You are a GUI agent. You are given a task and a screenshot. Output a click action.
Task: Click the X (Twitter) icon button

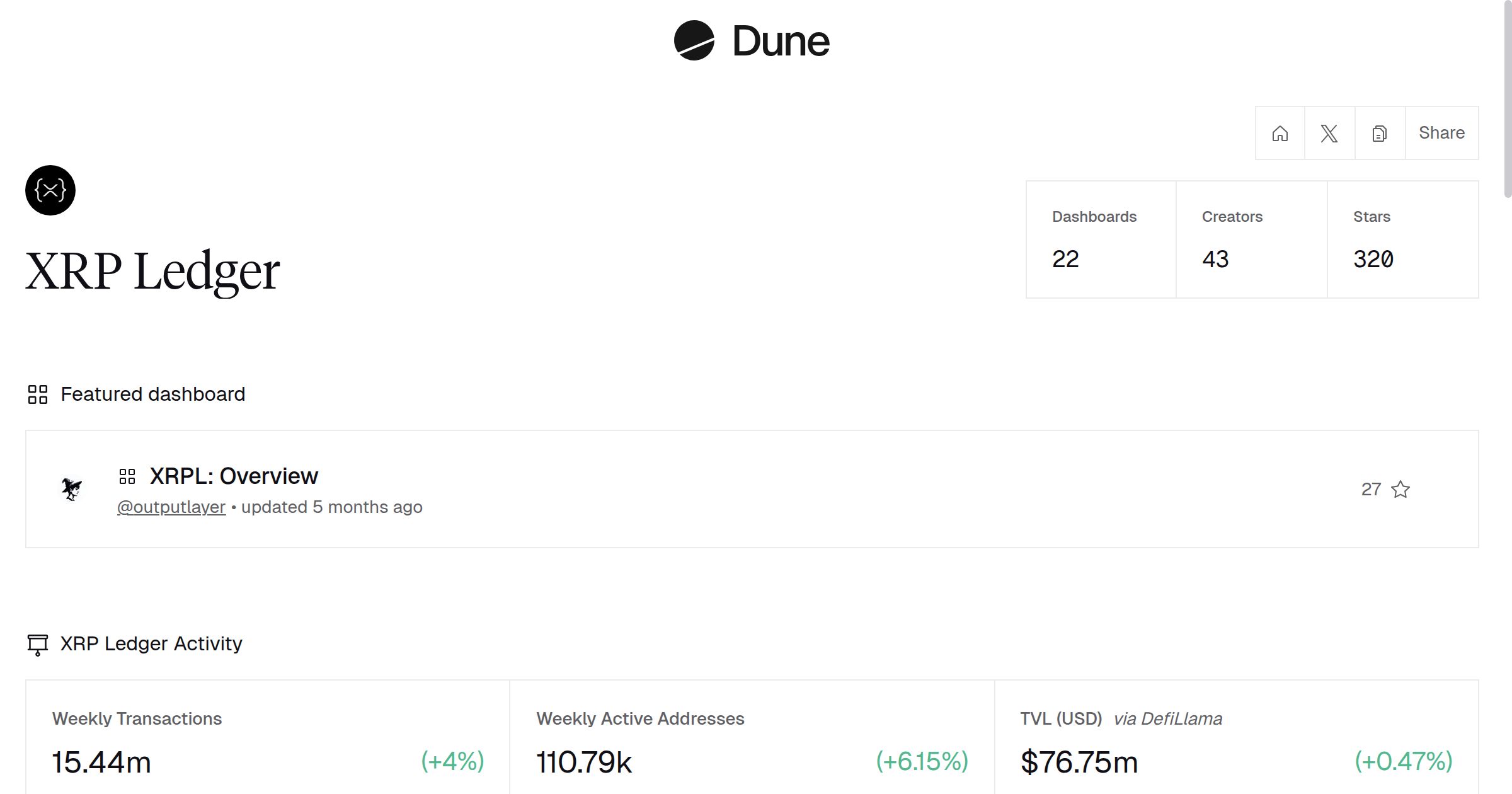click(1329, 133)
